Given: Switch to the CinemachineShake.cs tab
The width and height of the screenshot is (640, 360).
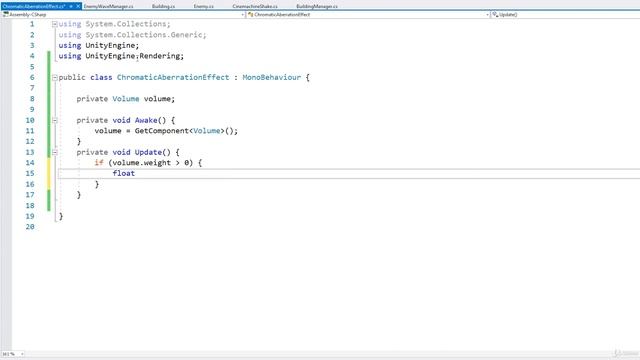Looking at the screenshot, I should 255,6.
